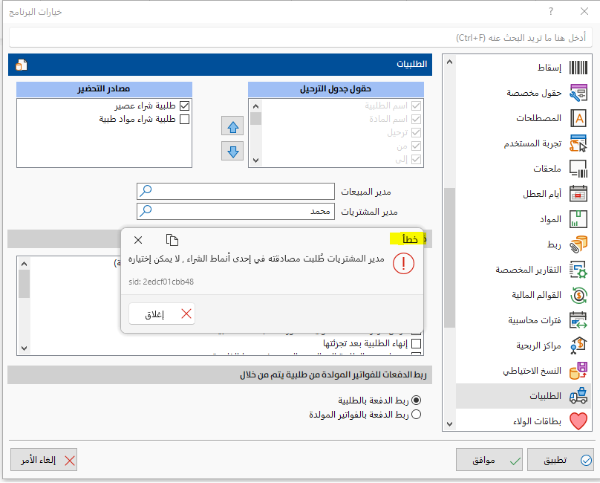Select المصطلحات label in the sidebar
The image size is (600, 483).
pos(539,118)
